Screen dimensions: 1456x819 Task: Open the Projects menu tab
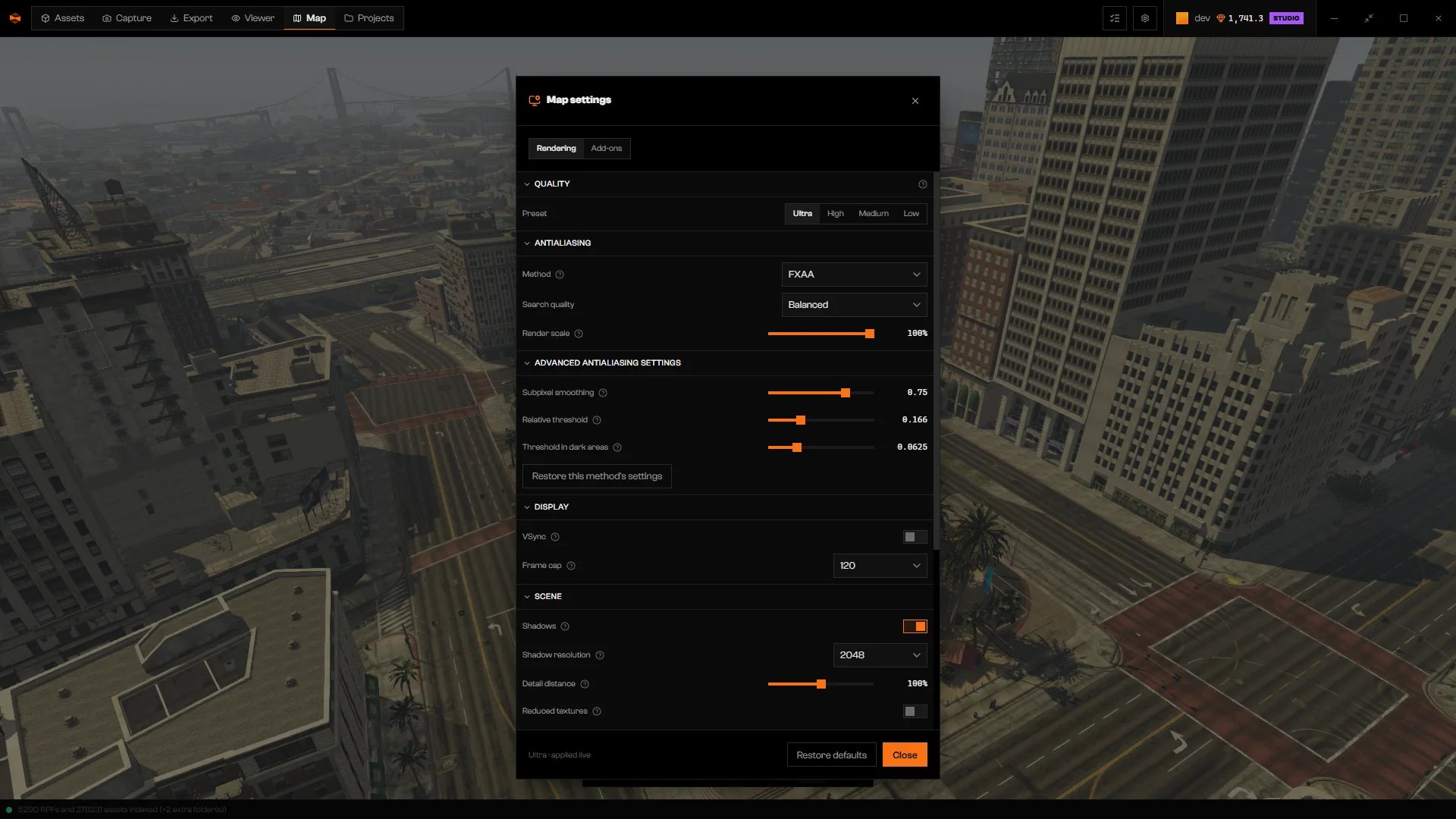coord(369,18)
